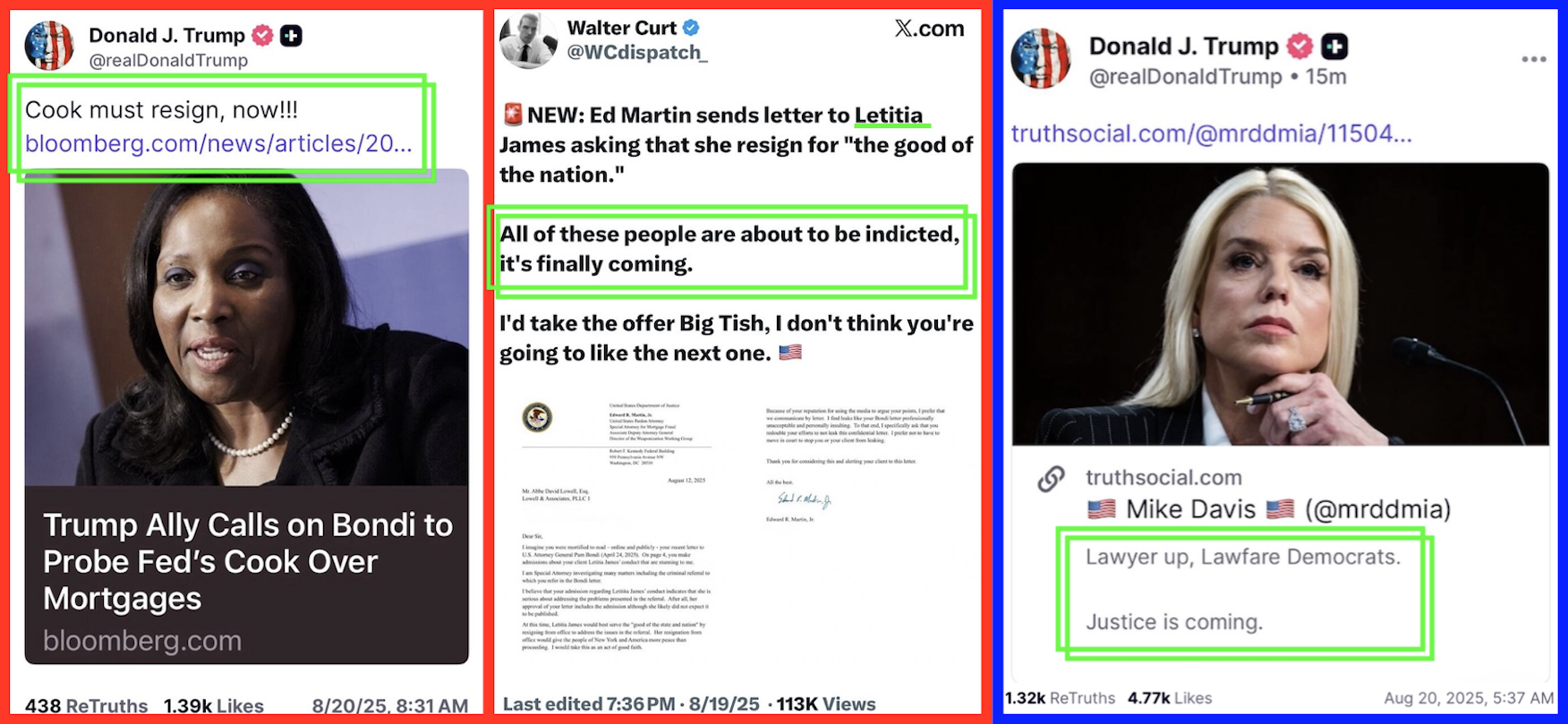Click the black plus badge in left post

click(291, 35)
